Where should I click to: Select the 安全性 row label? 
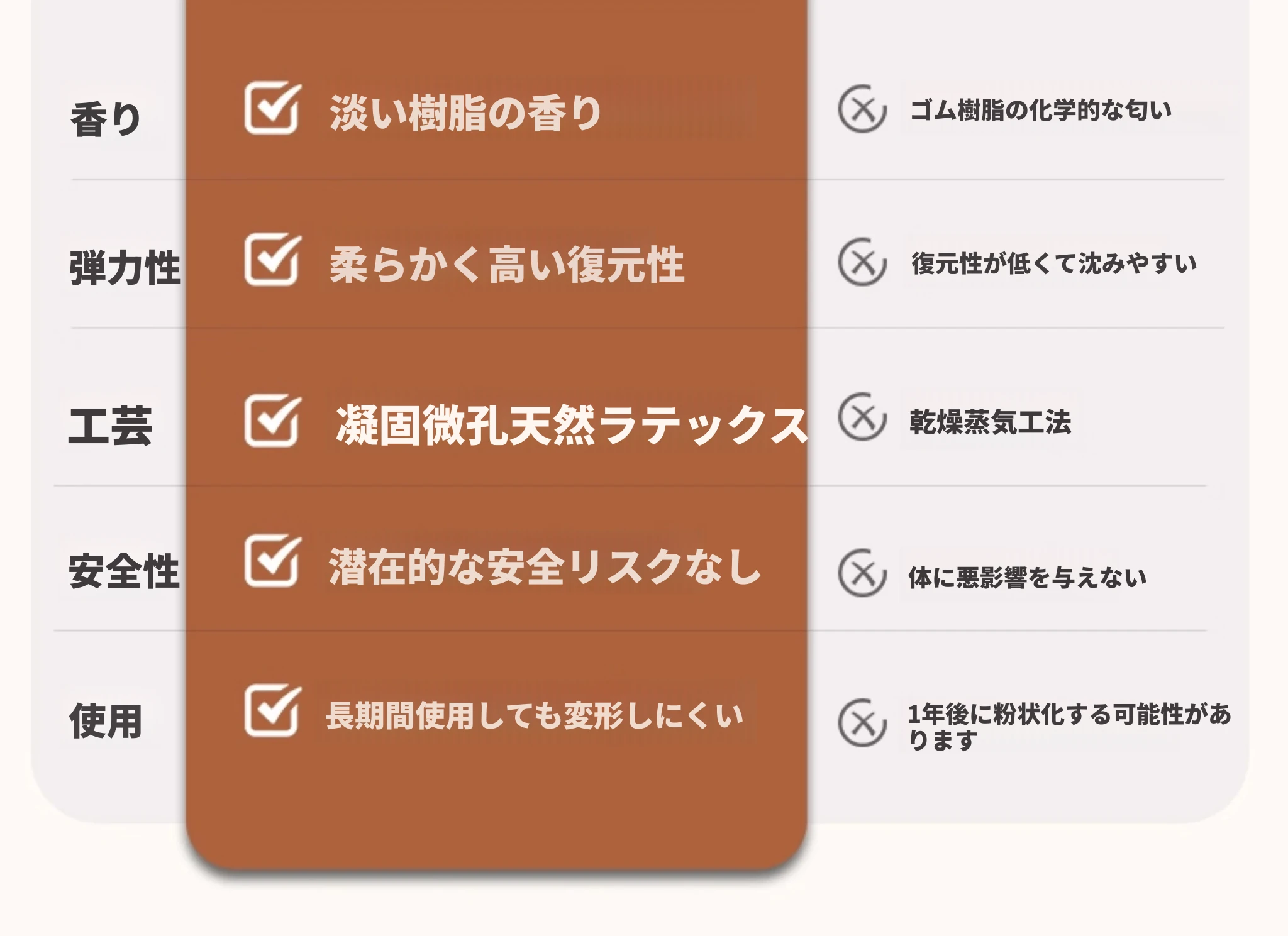click(124, 571)
